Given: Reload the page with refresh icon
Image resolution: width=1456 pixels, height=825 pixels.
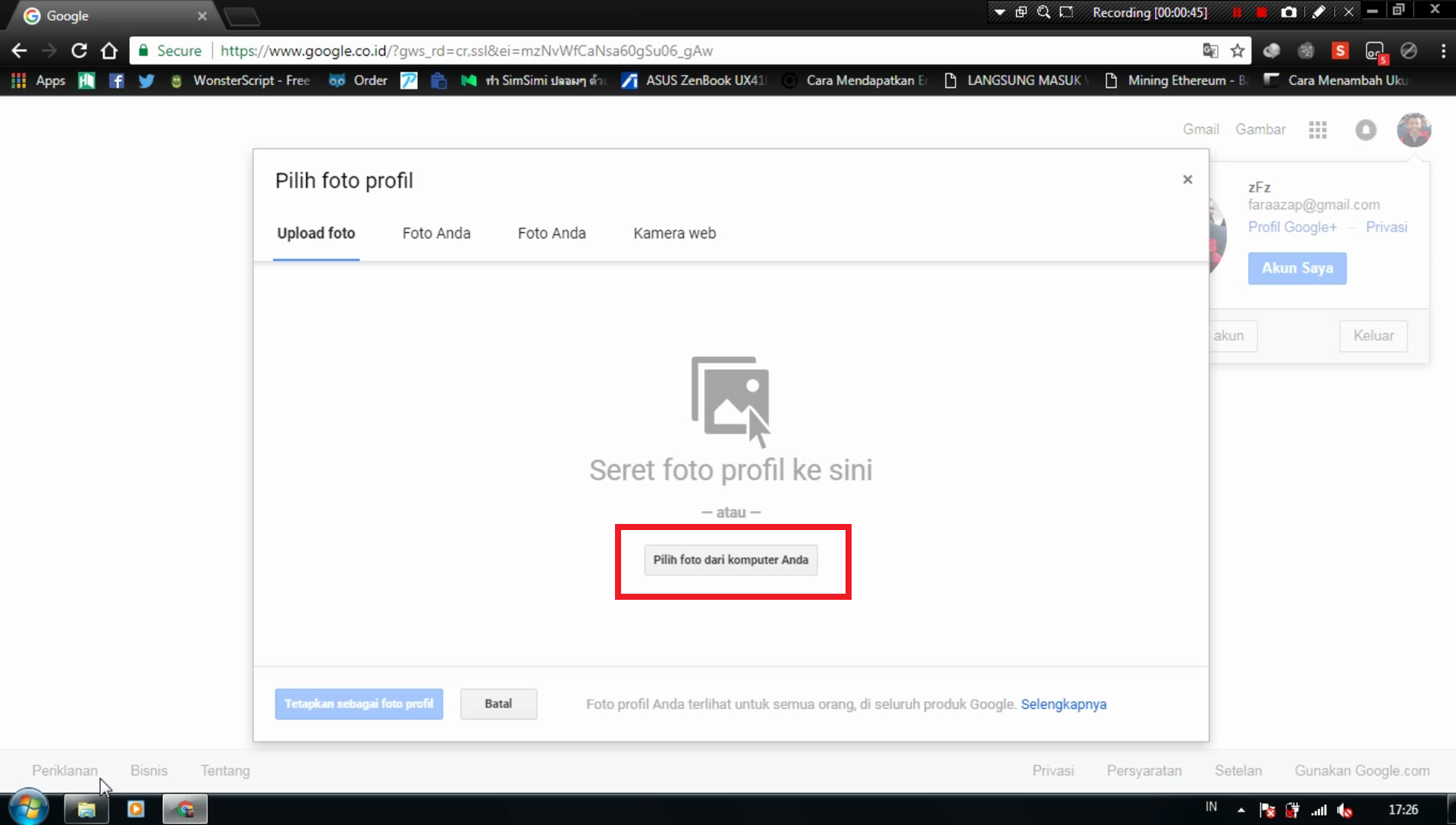Looking at the screenshot, I should [x=79, y=51].
